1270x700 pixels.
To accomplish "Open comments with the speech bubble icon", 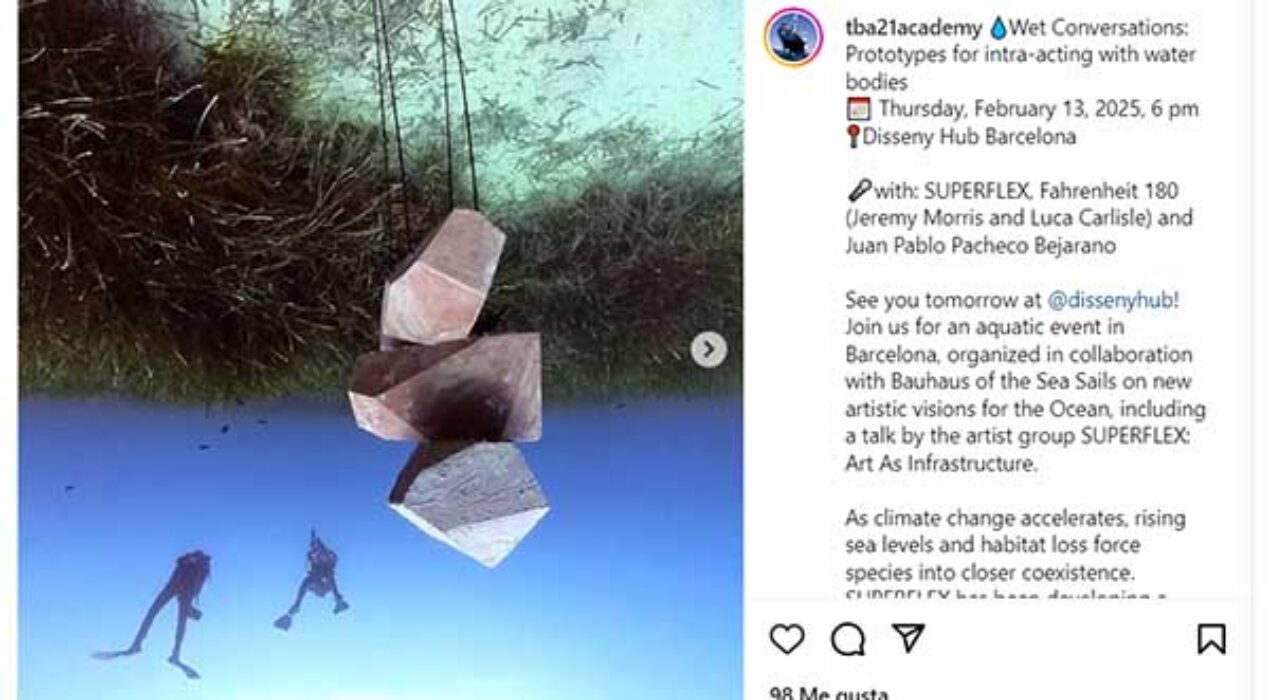I will (x=848, y=639).
